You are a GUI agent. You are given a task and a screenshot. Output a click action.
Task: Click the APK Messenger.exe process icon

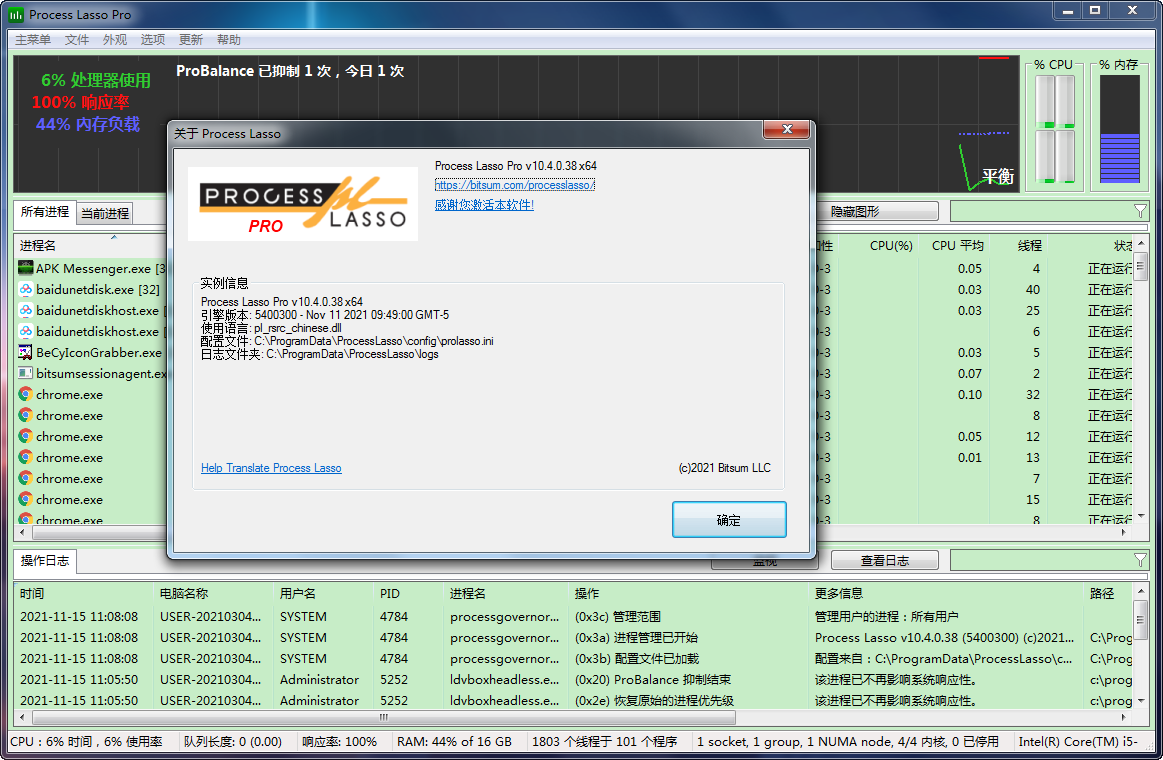(25, 268)
